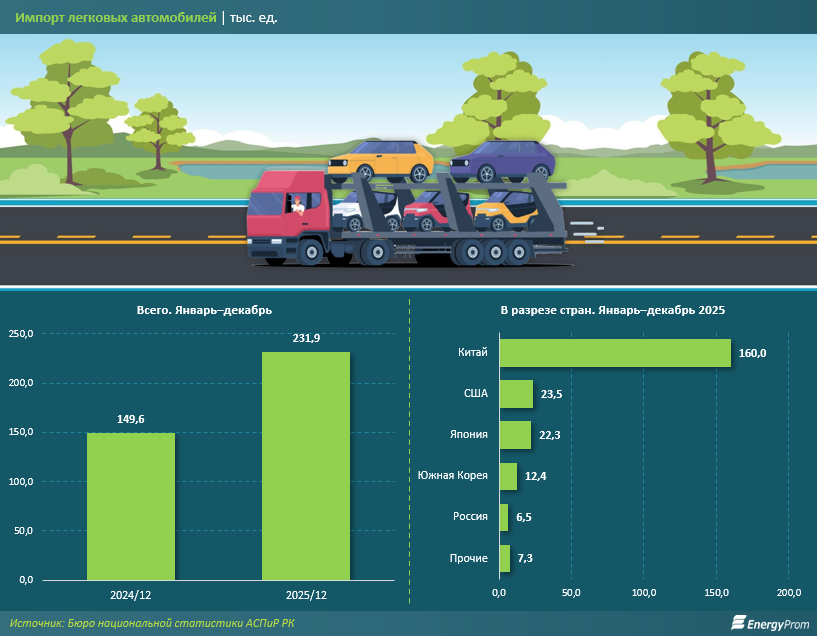Viewport: 817px width, 636px height.
Task: Select the 2024/12 green bar
Action: (131, 506)
